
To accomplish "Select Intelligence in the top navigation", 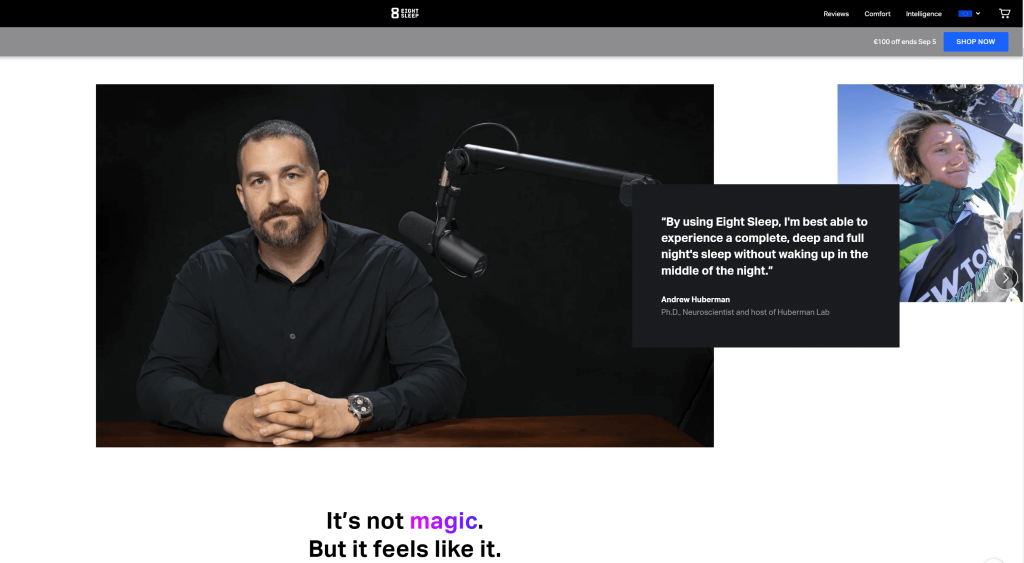I will (923, 14).
